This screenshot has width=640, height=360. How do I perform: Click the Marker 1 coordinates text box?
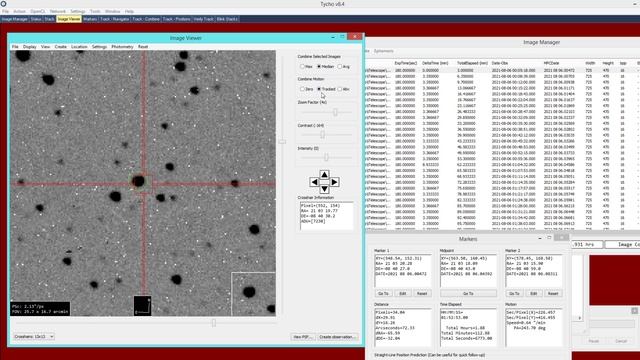click(403, 271)
